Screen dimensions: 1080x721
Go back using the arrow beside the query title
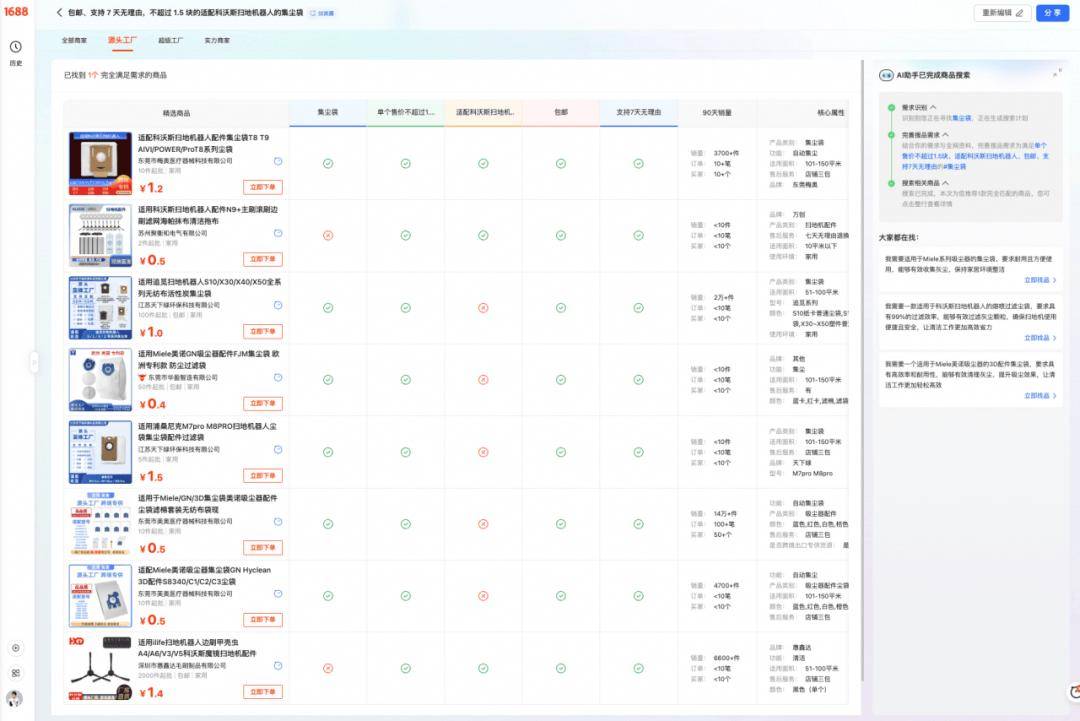[59, 12]
